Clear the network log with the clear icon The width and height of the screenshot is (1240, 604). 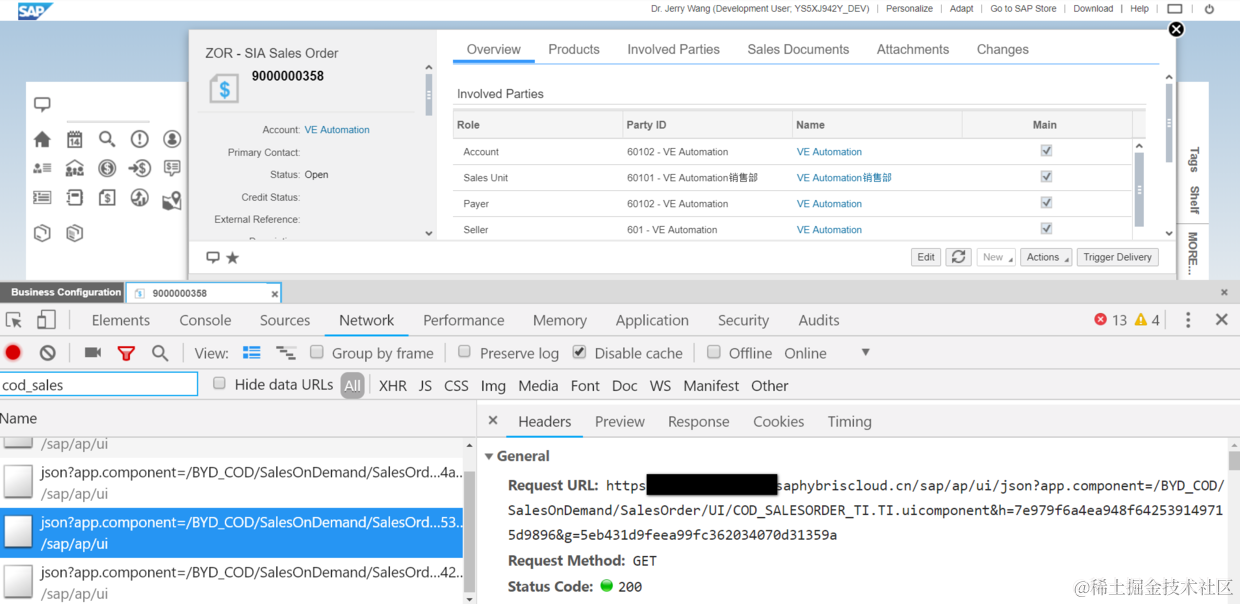click(48, 353)
